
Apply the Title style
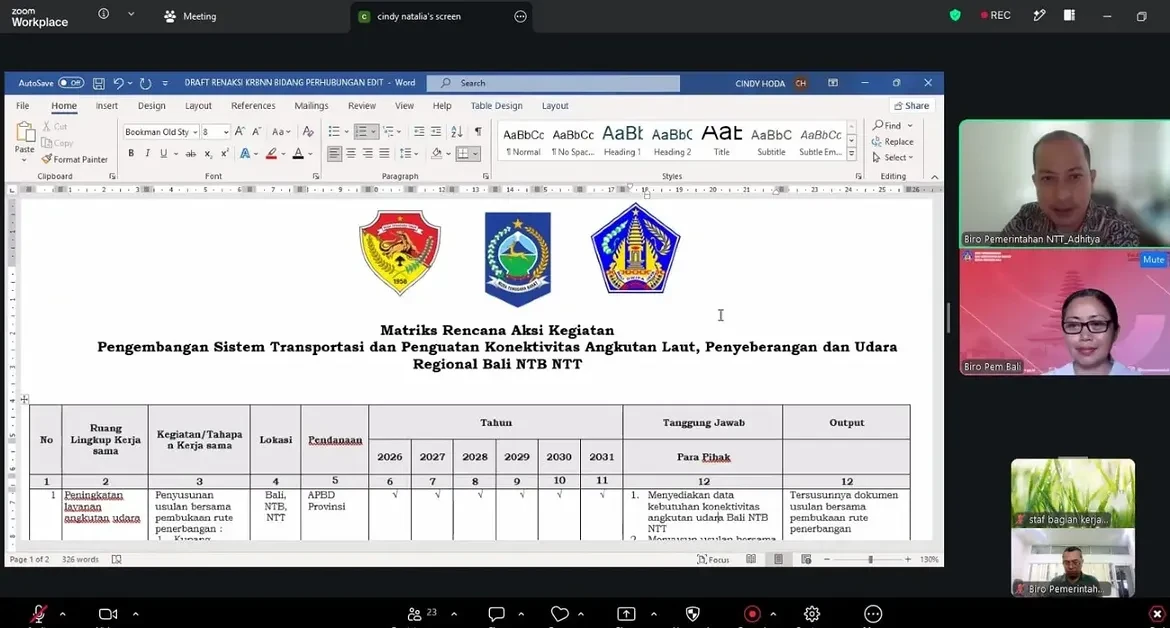[722, 140]
